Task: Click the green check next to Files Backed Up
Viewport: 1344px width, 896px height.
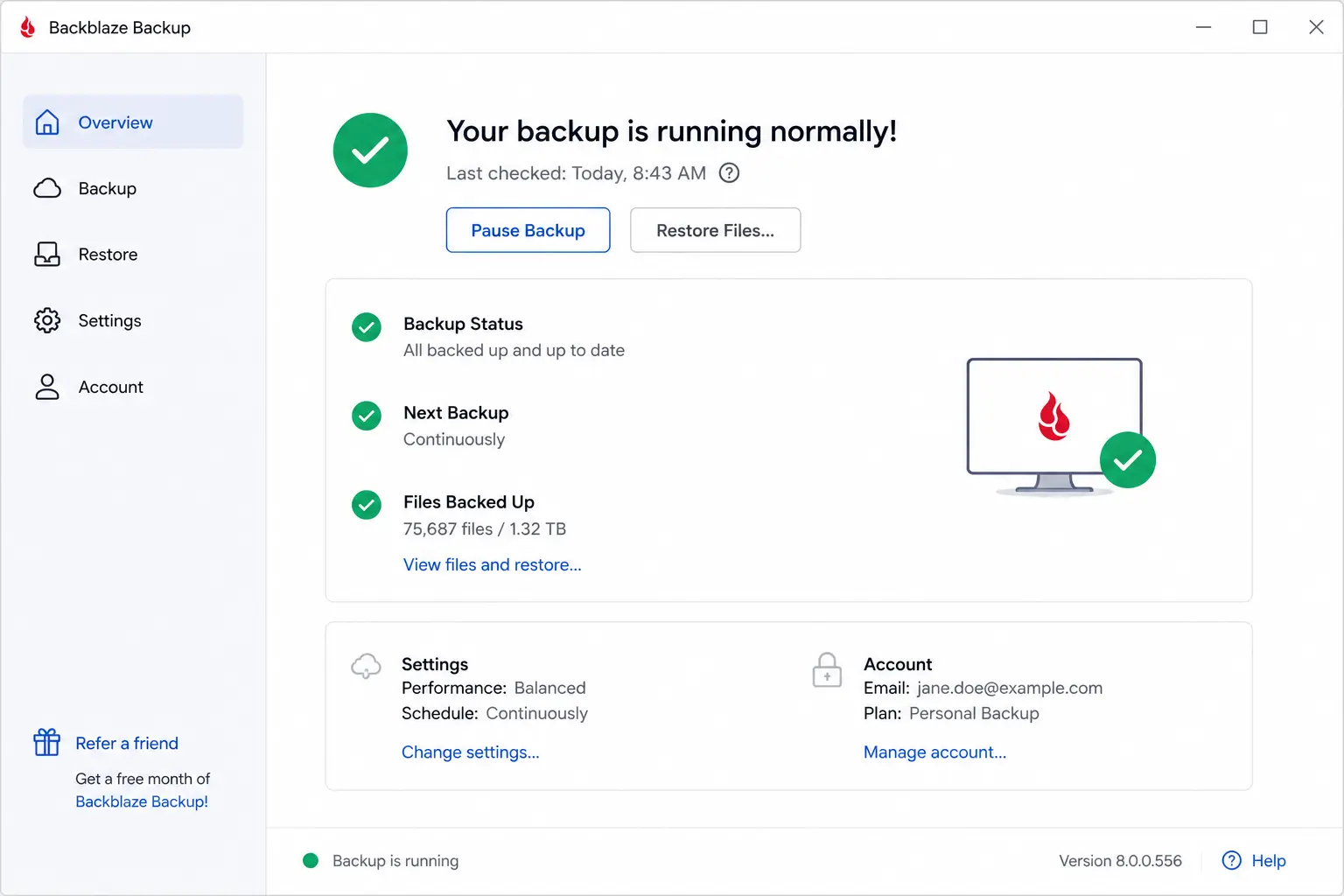Action: click(367, 505)
